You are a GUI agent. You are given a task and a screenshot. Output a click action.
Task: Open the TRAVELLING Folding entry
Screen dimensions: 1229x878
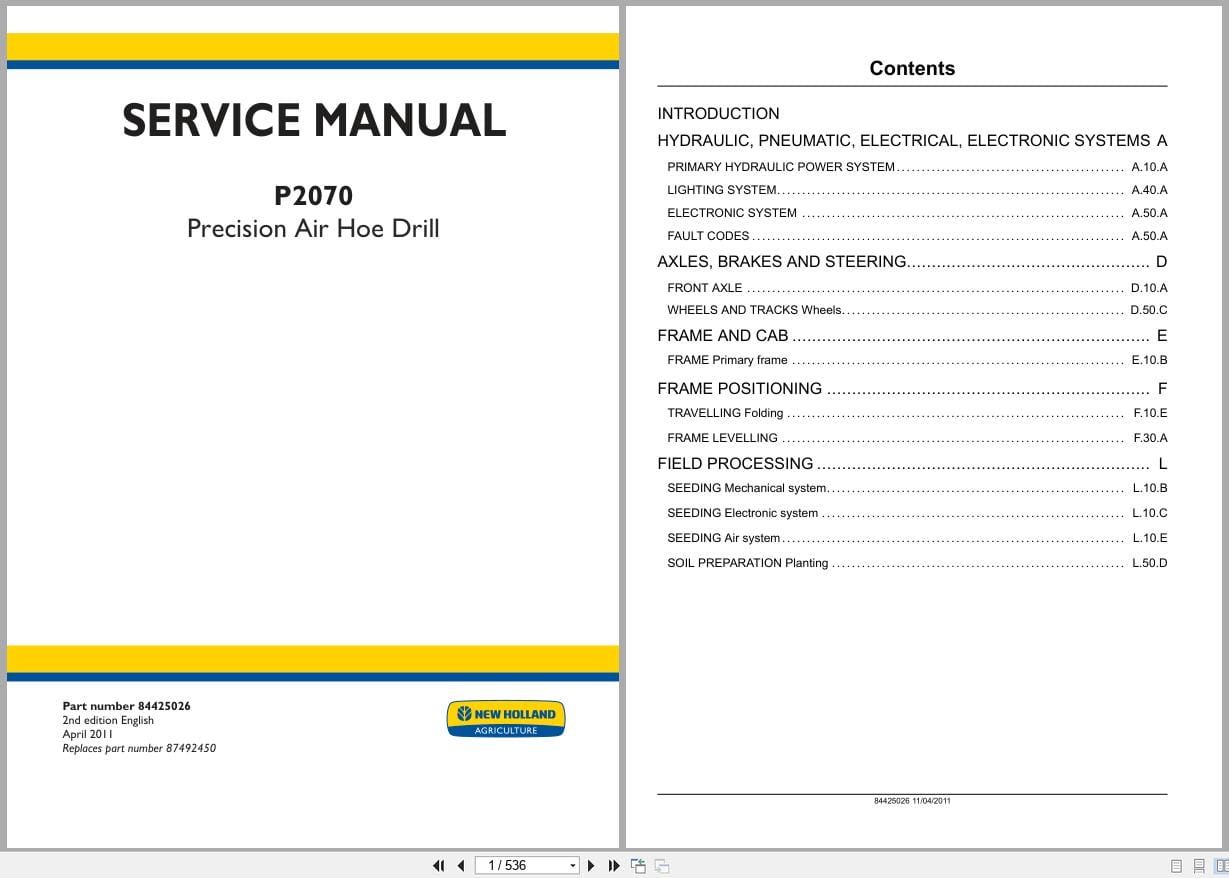tap(917, 413)
